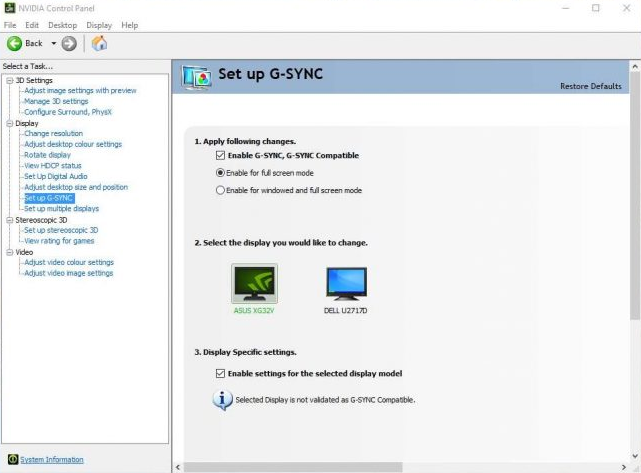Open Adjust video colour settings
This screenshot has width=641, height=473.
tap(69, 262)
